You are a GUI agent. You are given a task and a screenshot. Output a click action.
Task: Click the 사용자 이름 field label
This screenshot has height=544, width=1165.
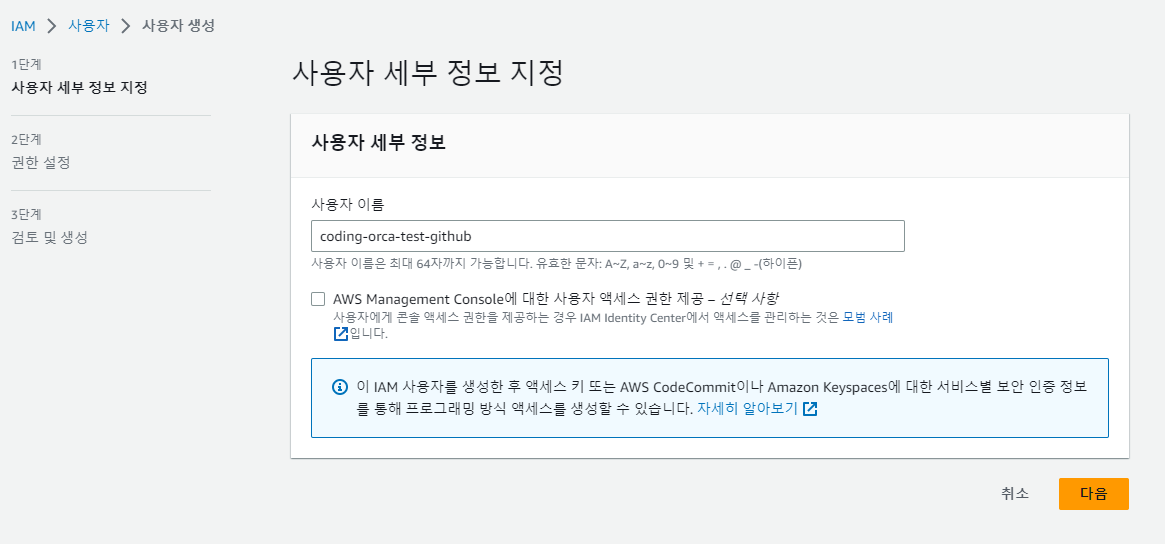[x=347, y=203]
